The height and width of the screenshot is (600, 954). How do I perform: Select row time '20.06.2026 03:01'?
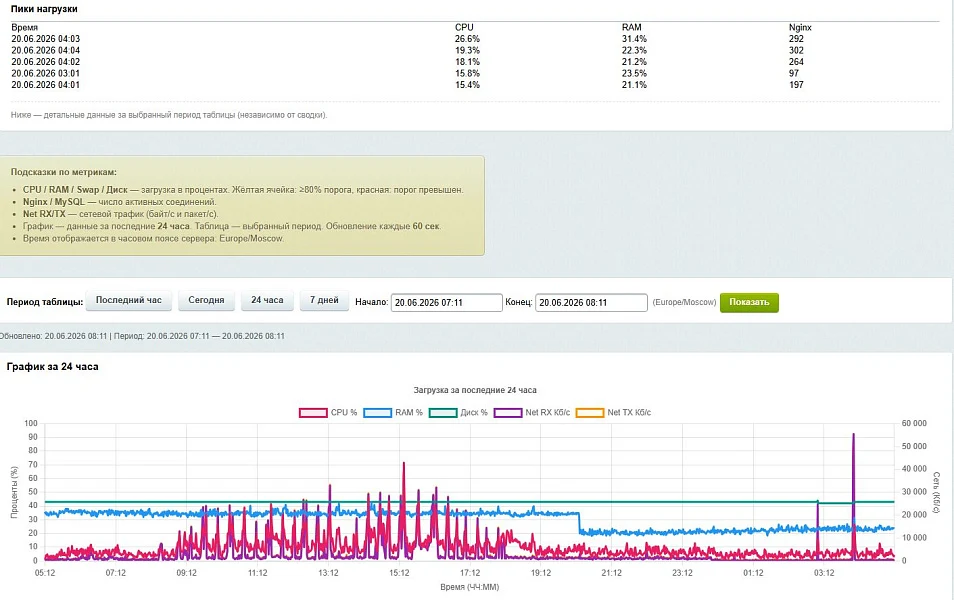(46, 74)
